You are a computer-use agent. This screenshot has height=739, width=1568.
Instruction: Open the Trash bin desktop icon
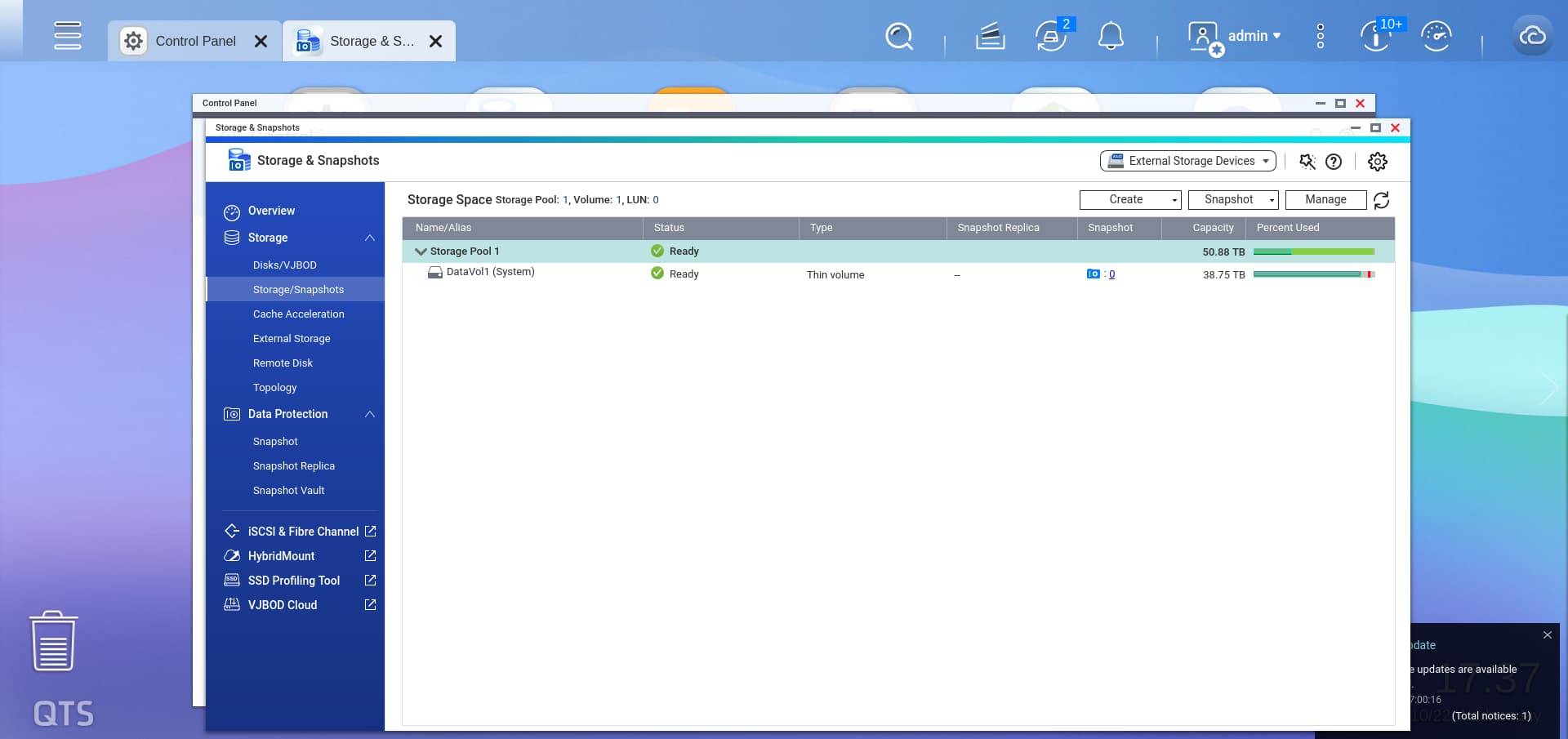point(54,642)
